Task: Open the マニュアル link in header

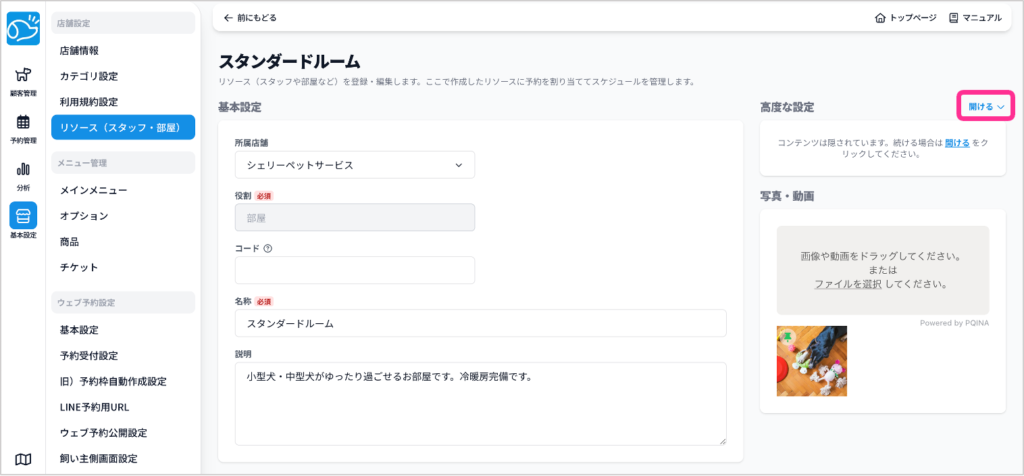Action: pos(974,18)
